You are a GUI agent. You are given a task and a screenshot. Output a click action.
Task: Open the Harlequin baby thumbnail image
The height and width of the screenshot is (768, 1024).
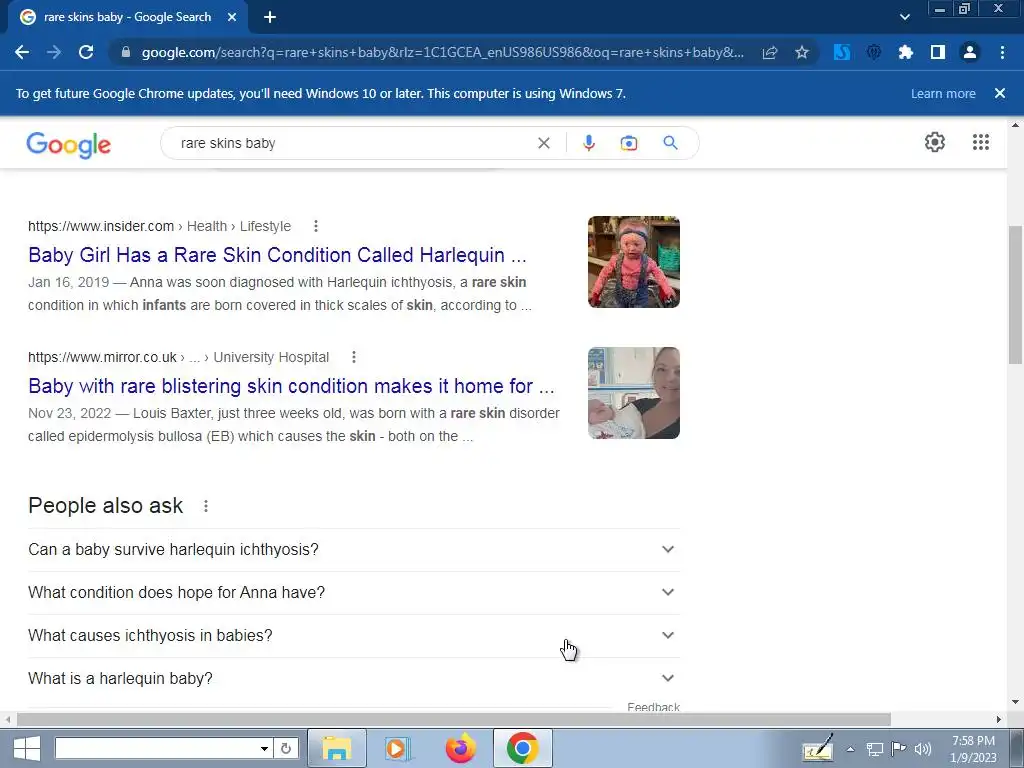(x=633, y=262)
